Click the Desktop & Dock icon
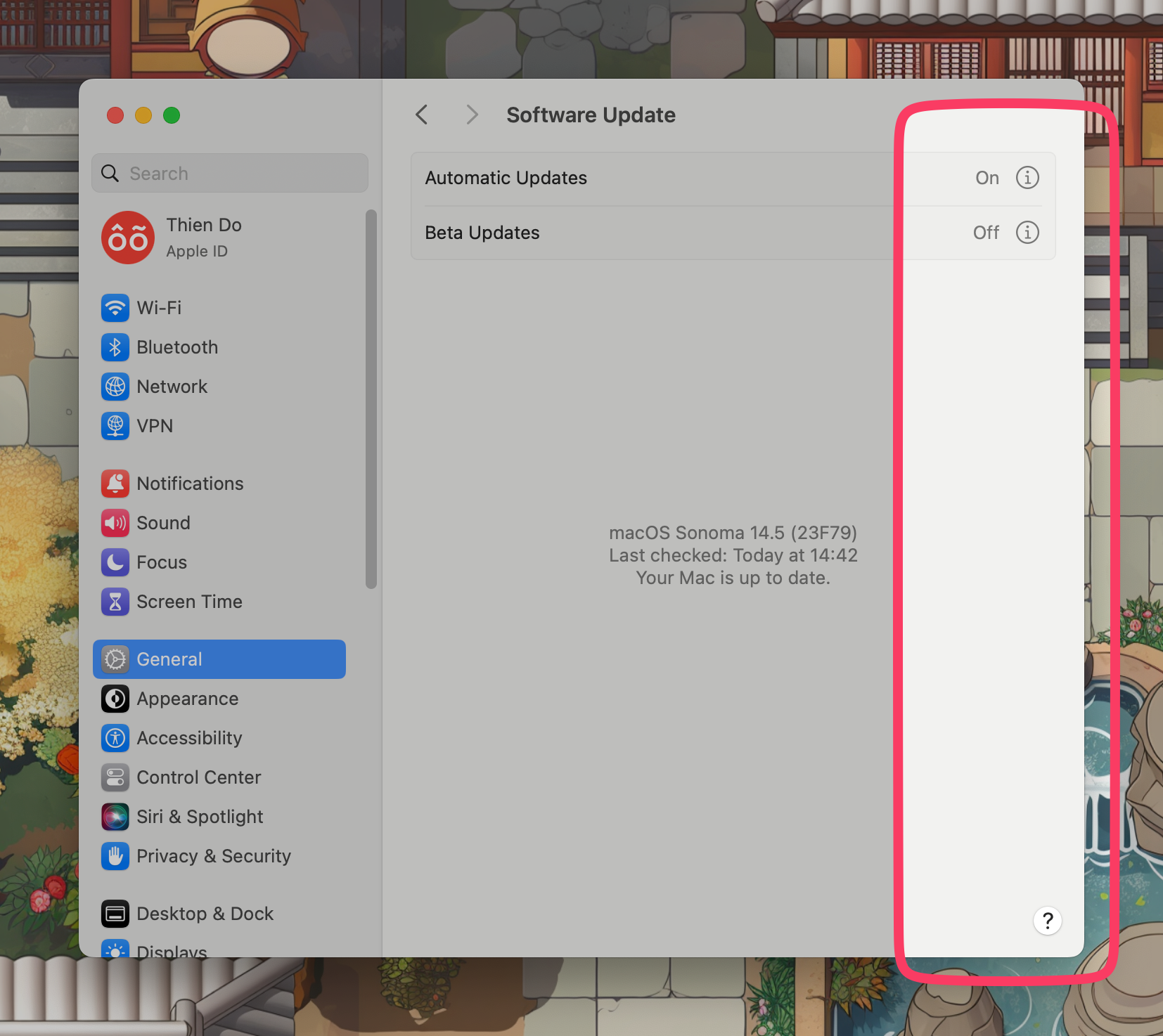This screenshot has height=1036, width=1163. 115,914
